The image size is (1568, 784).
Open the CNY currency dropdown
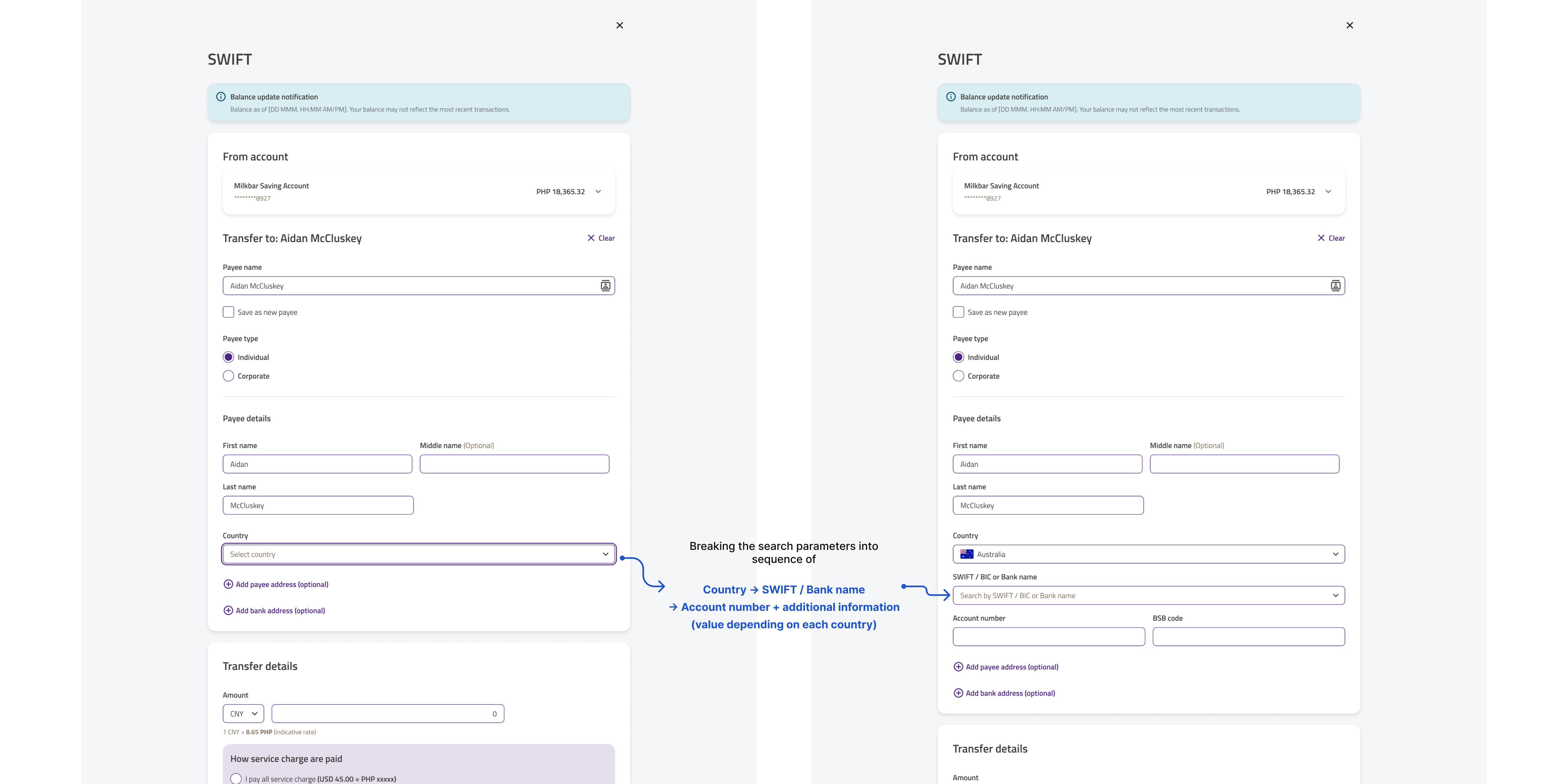point(243,714)
